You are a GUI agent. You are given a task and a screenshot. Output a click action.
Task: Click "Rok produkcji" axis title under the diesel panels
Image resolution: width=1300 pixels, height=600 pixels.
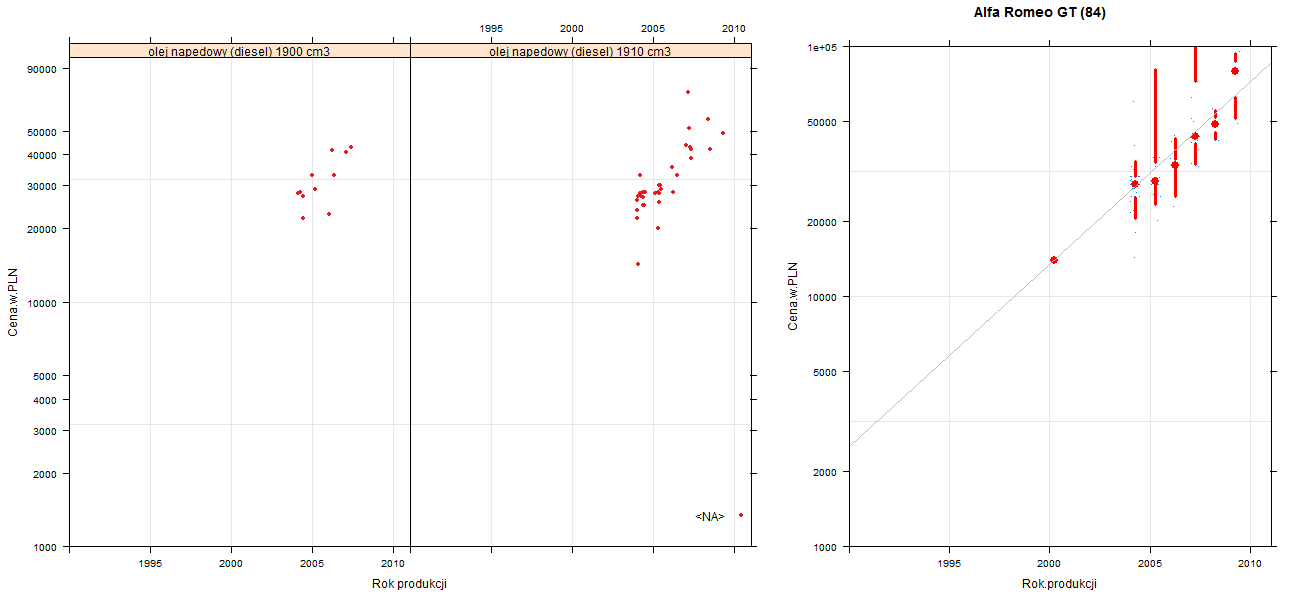(x=411, y=584)
